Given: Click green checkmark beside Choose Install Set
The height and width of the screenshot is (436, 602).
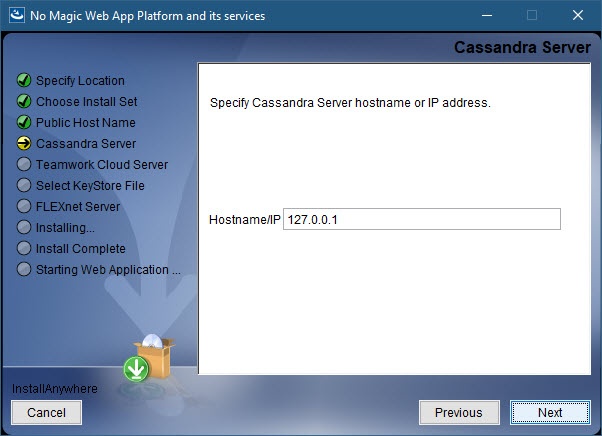Looking at the screenshot, I should 24,101.
